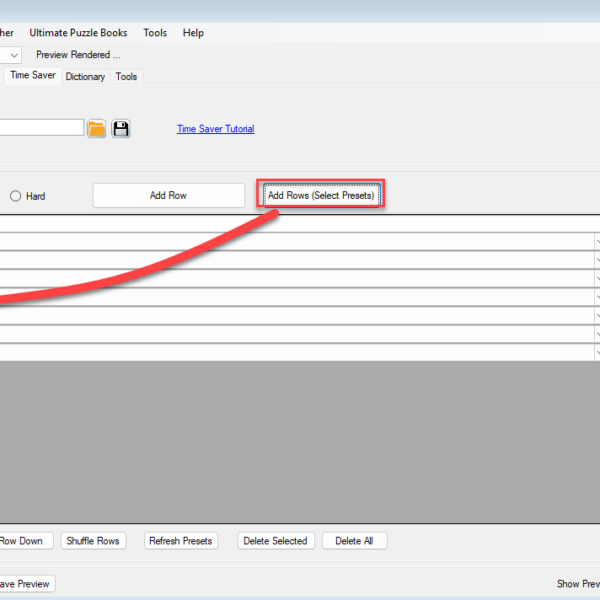Click the Save Preview button
The height and width of the screenshot is (600, 600).
click(25, 584)
